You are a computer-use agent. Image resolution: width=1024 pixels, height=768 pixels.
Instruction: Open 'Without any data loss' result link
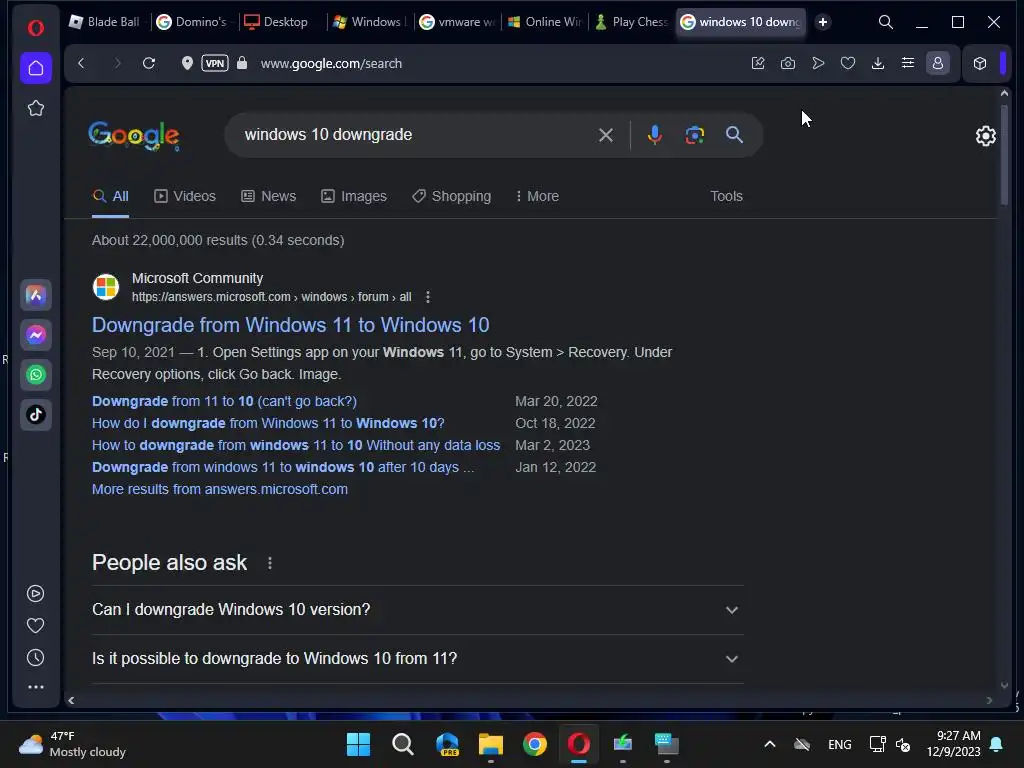[x=296, y=445]
